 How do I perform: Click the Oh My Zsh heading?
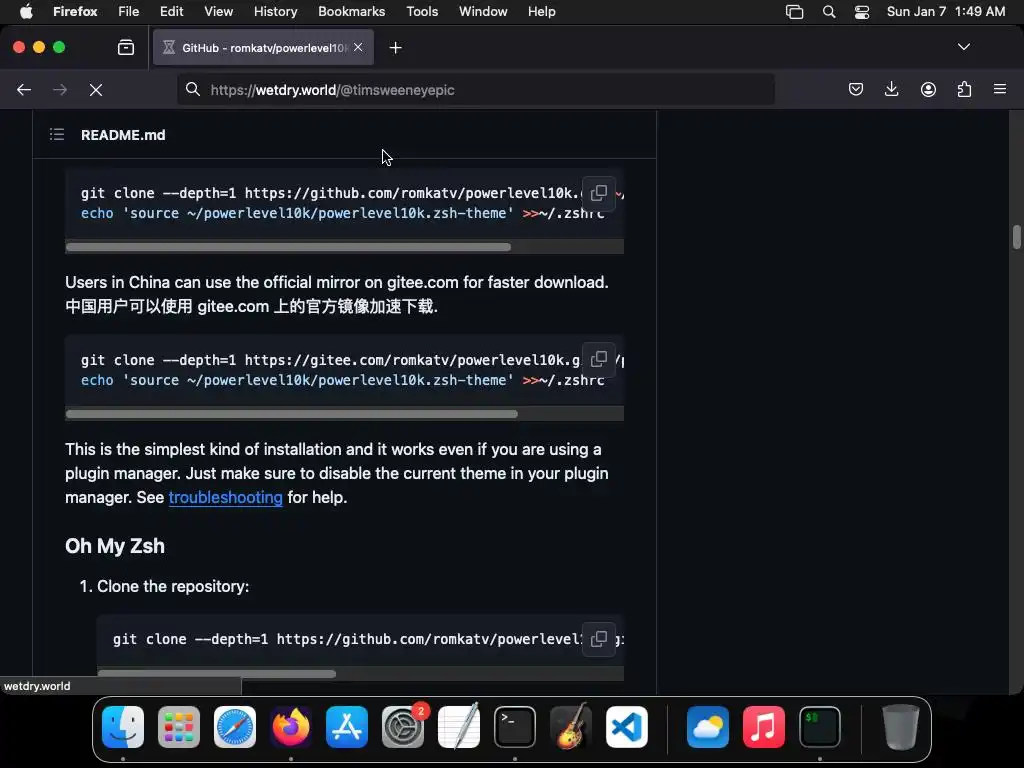[x=115, y=546]
